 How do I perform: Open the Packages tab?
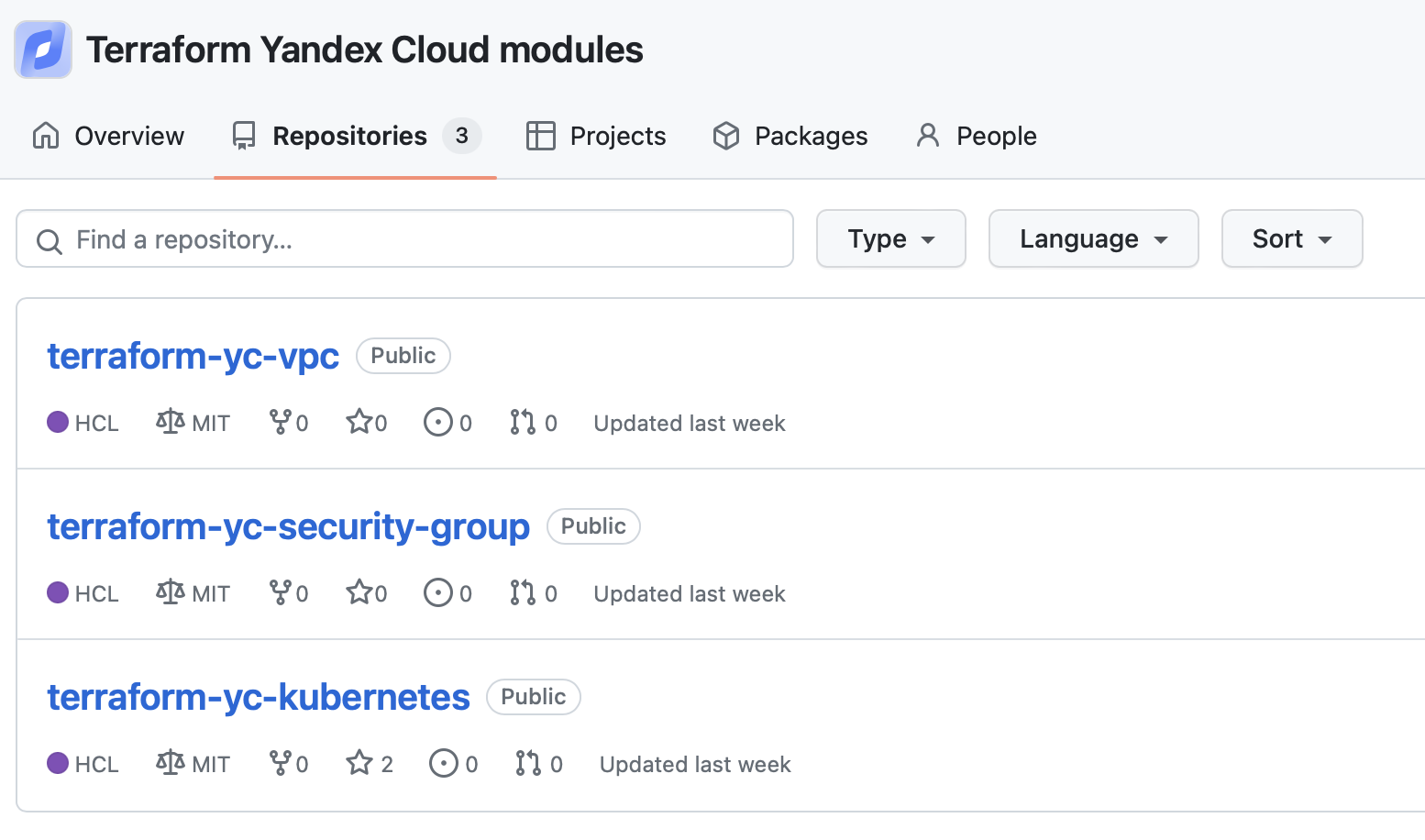coord(790,136)
